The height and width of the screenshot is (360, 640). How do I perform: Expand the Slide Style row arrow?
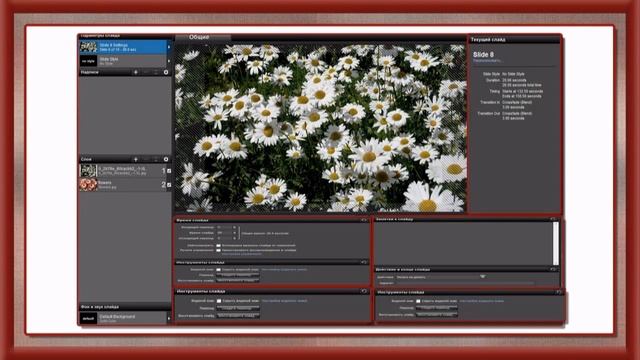(x=169, y=61)
